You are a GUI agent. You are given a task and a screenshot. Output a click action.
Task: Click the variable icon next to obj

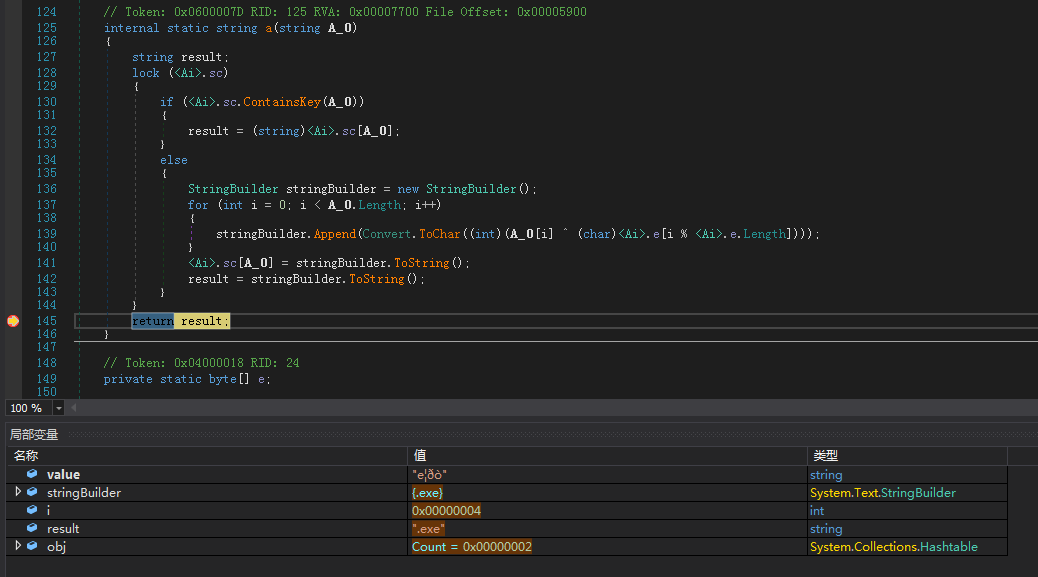(x=32, y=546)
